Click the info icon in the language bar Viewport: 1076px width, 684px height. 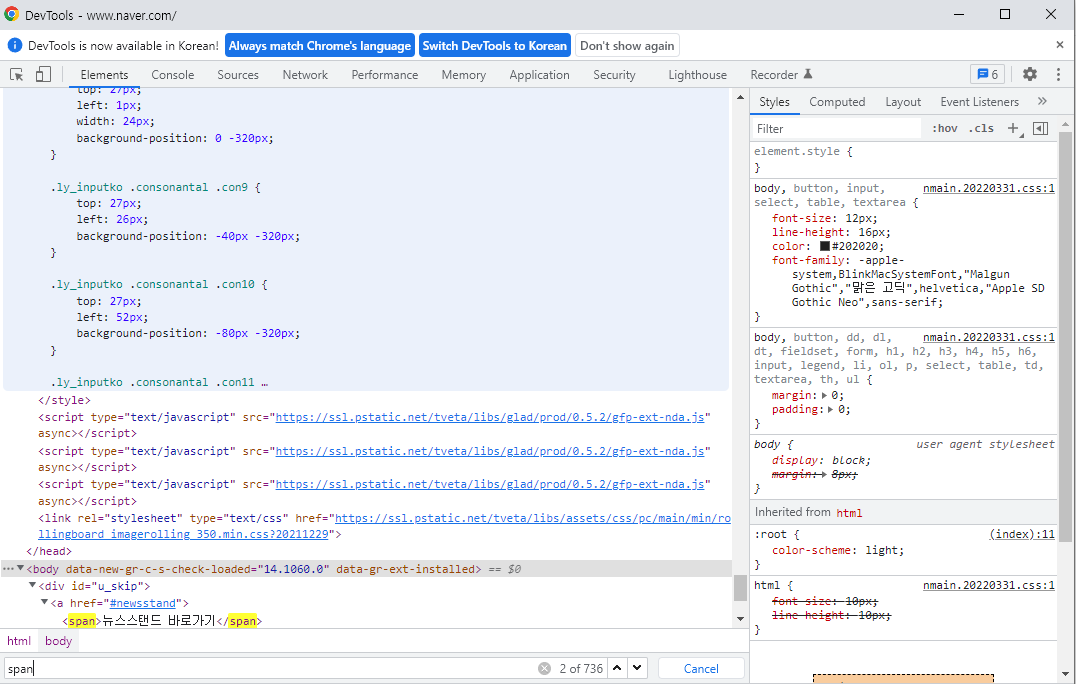14,45
